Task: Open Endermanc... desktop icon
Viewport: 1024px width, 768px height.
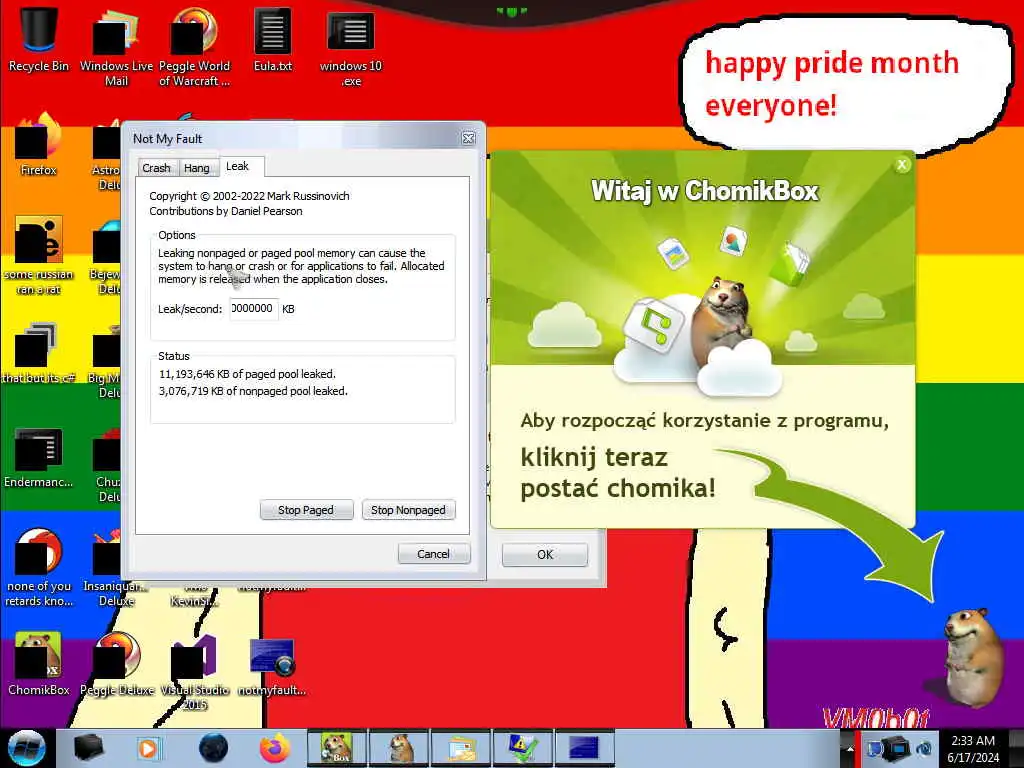Action: point(39,457)
